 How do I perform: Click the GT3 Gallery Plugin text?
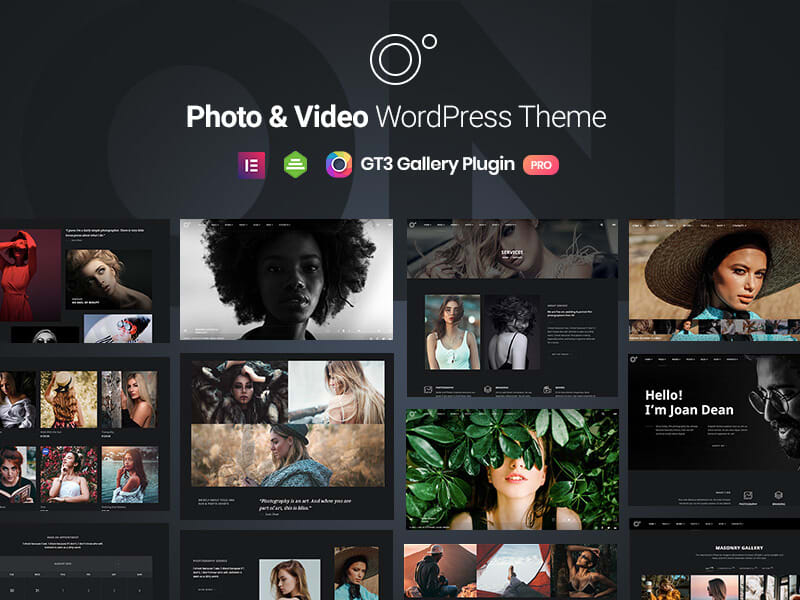[x=437, y=164]
